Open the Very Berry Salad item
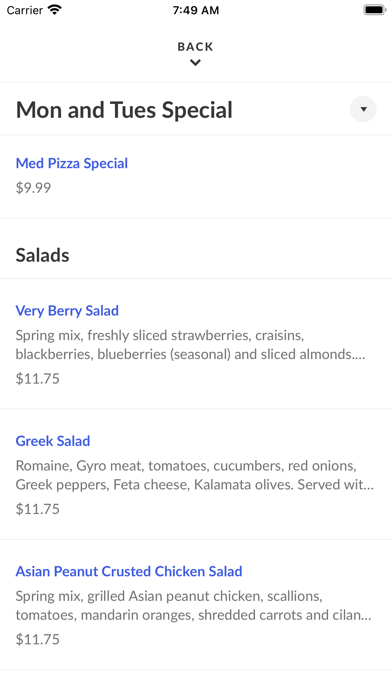 click(x=67, y=311)
